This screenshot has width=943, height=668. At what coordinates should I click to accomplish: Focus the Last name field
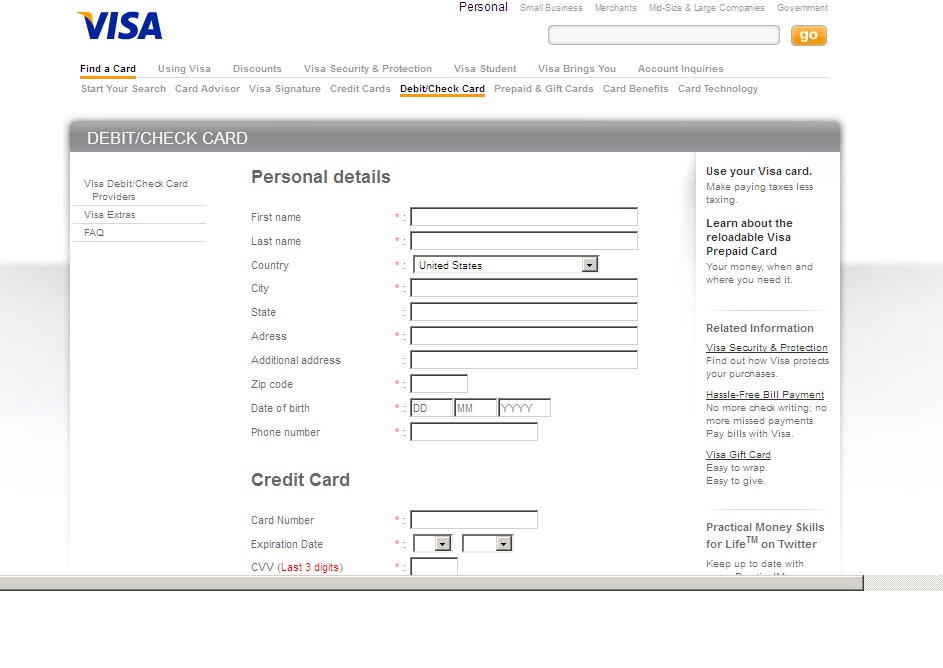[524, 241]
